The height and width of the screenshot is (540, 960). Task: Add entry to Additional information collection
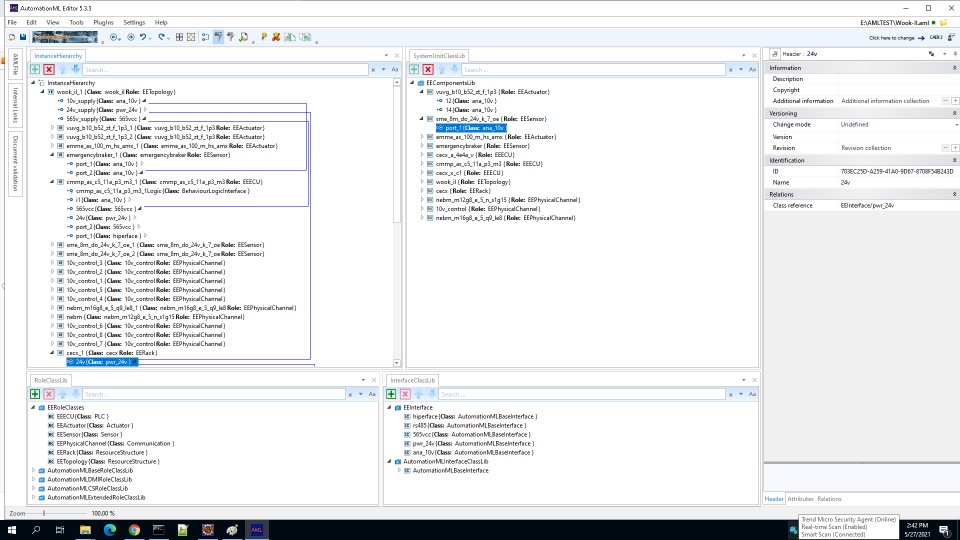coord(955,101)
